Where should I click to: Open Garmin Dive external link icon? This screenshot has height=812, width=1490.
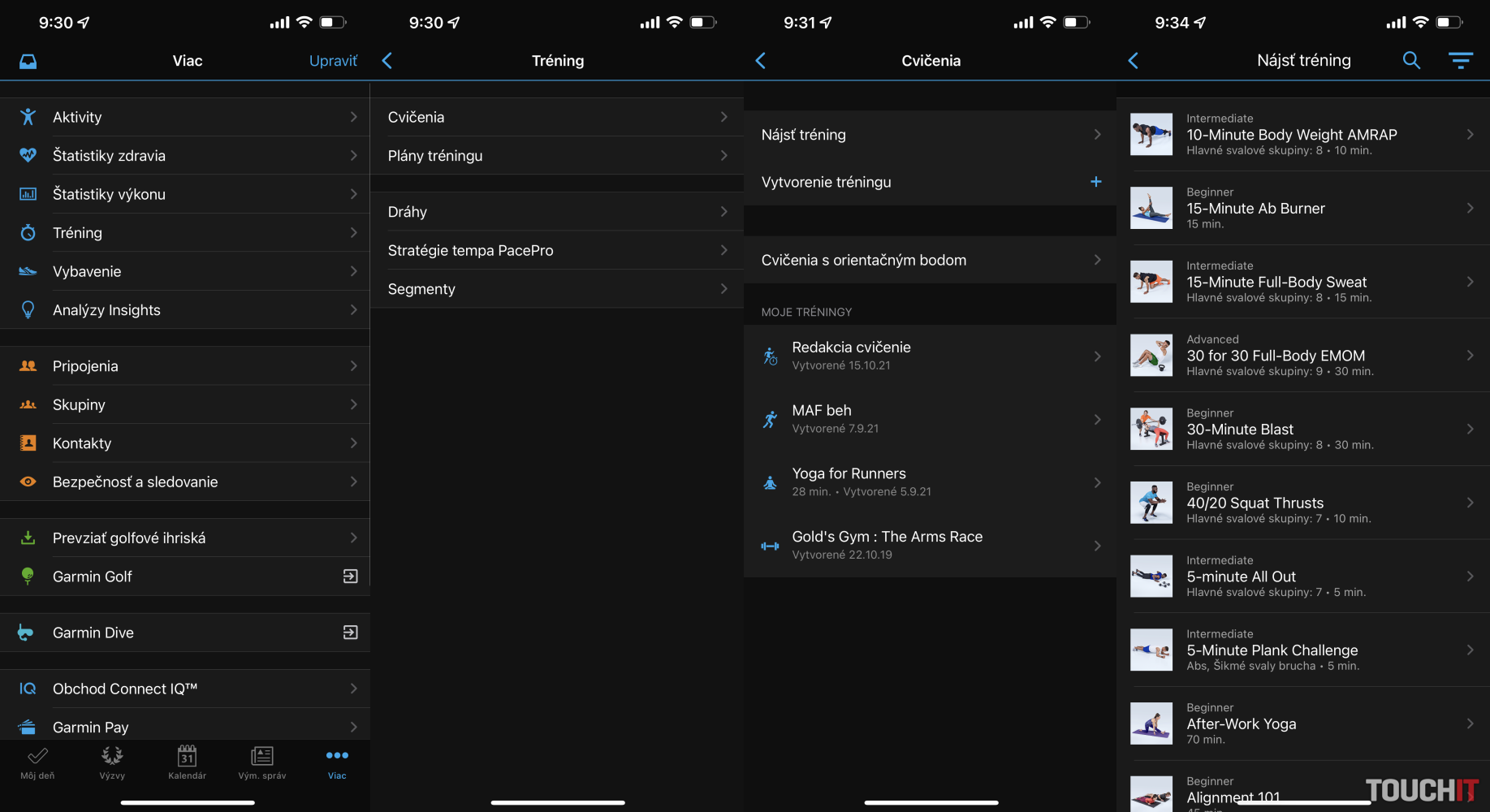350,633
